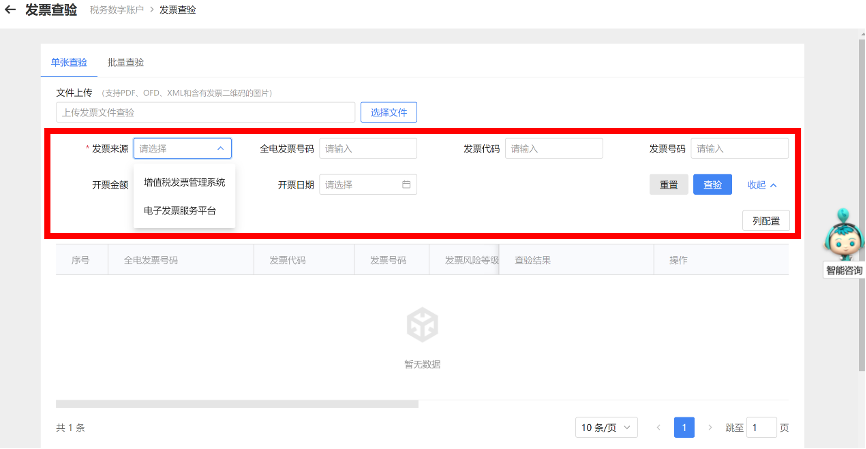Click the calendar icon in 开票日期
The height and width of the screenshot is (449, 866).
[x=406, y=185]
